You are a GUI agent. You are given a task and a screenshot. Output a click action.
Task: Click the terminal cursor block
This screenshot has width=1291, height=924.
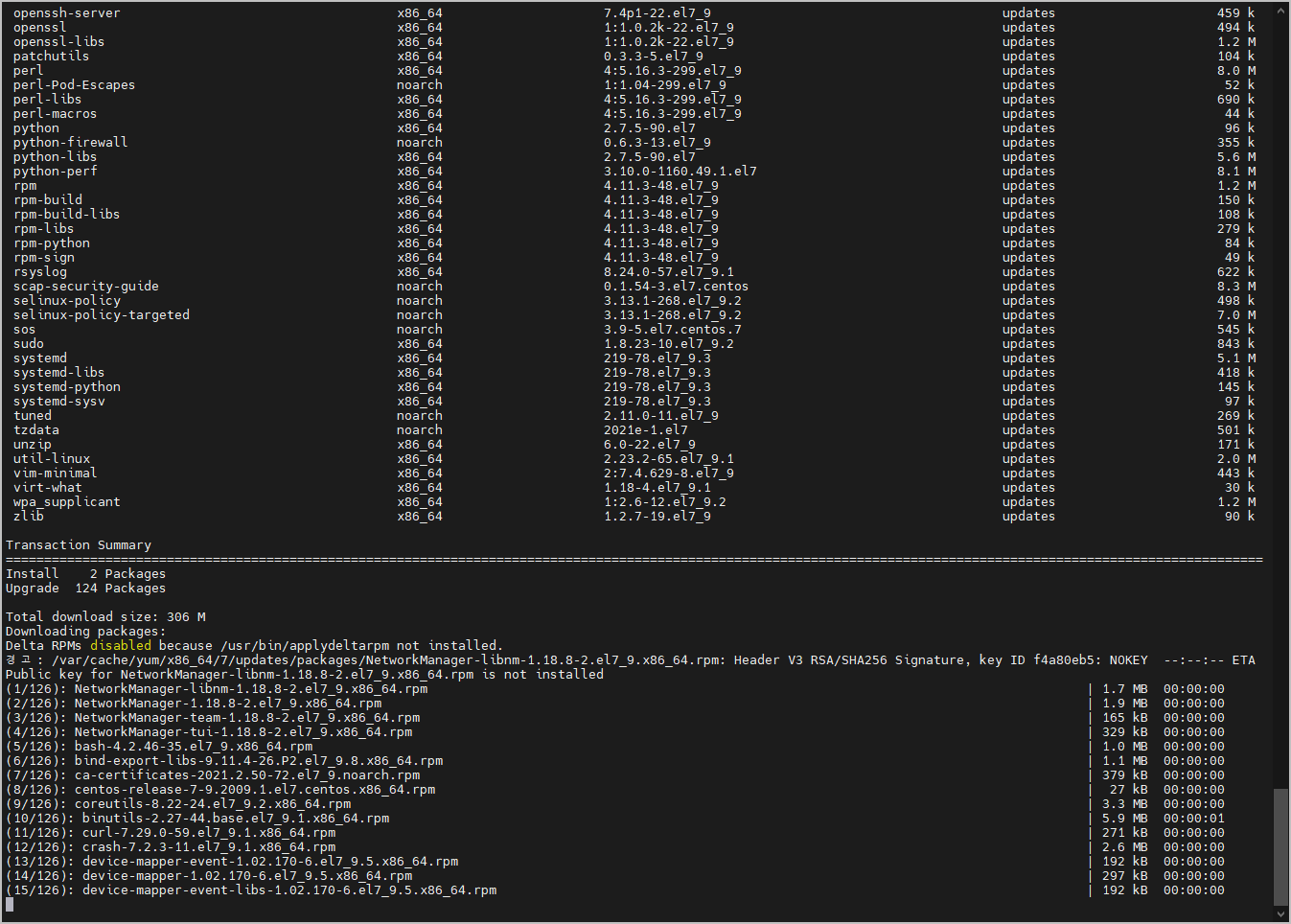(10, 905)
